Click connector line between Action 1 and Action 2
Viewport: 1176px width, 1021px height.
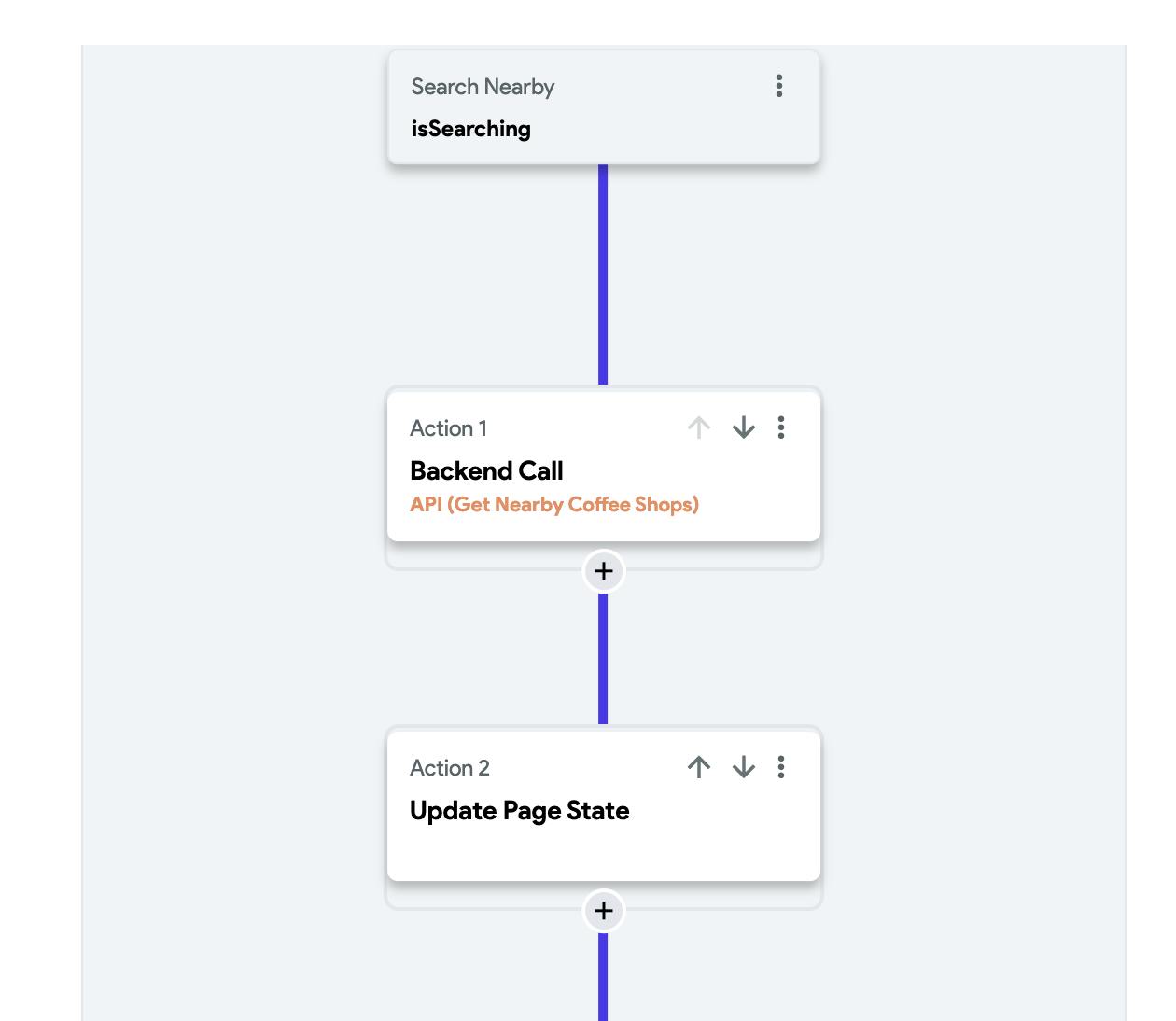click(x=603, y=658)
